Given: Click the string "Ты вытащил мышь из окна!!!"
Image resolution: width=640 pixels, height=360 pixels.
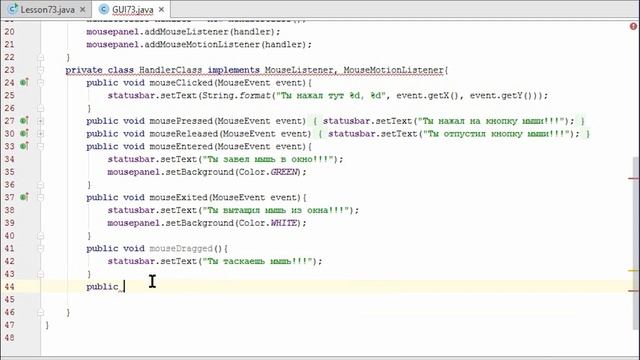Looking at the screenshot, I should 276,210.
